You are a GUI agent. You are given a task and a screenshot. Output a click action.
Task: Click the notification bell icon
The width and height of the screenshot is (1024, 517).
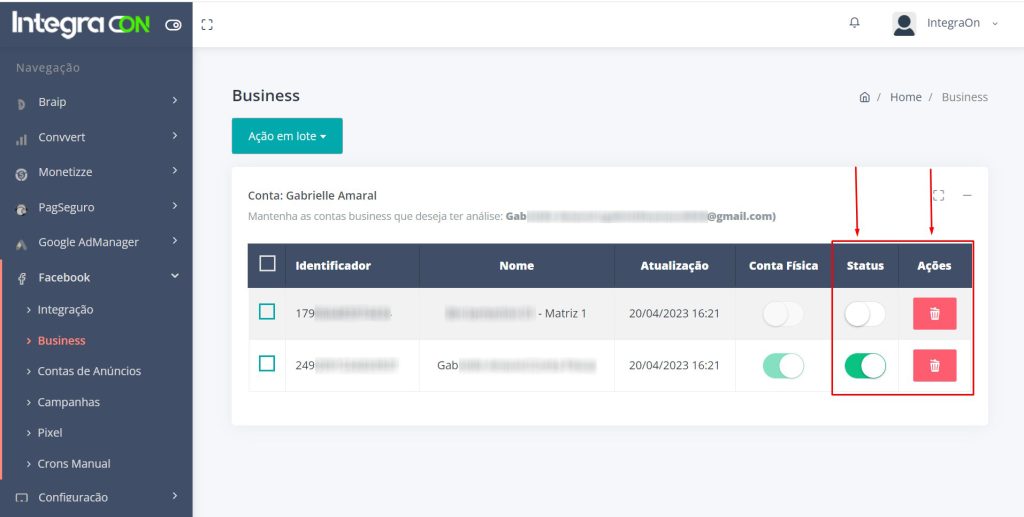click(x=854, y=23)
